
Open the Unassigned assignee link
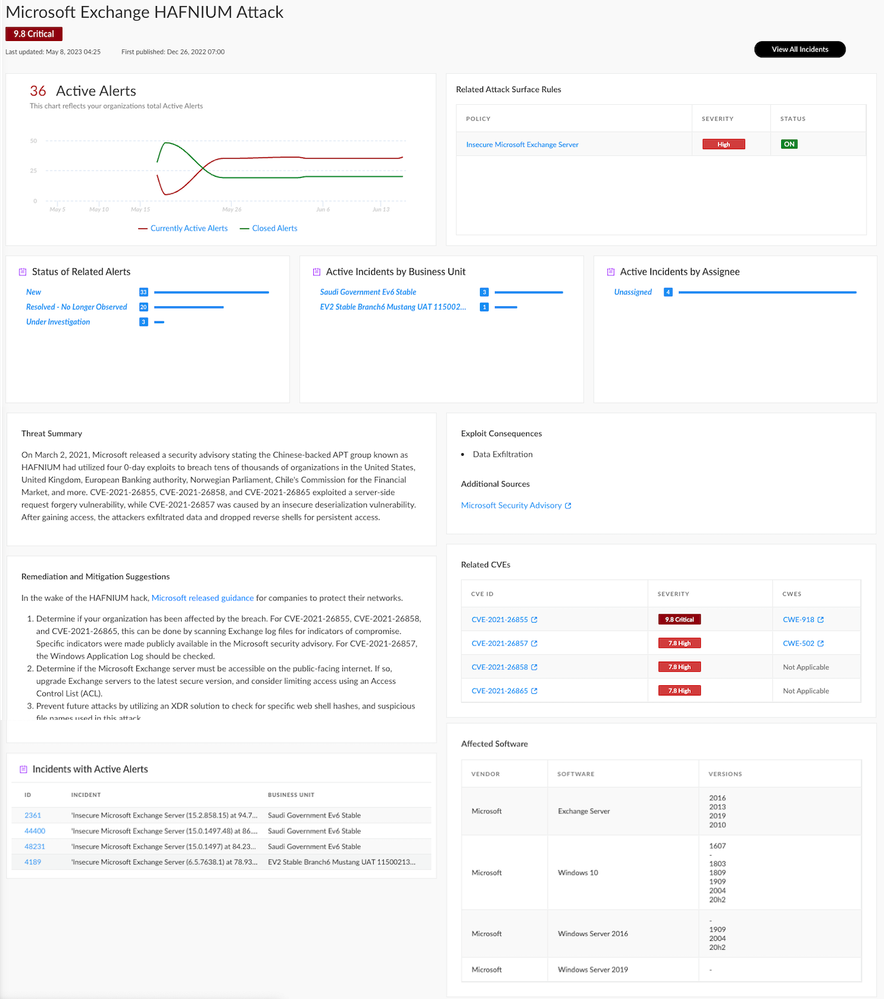[x=633, y=292]
